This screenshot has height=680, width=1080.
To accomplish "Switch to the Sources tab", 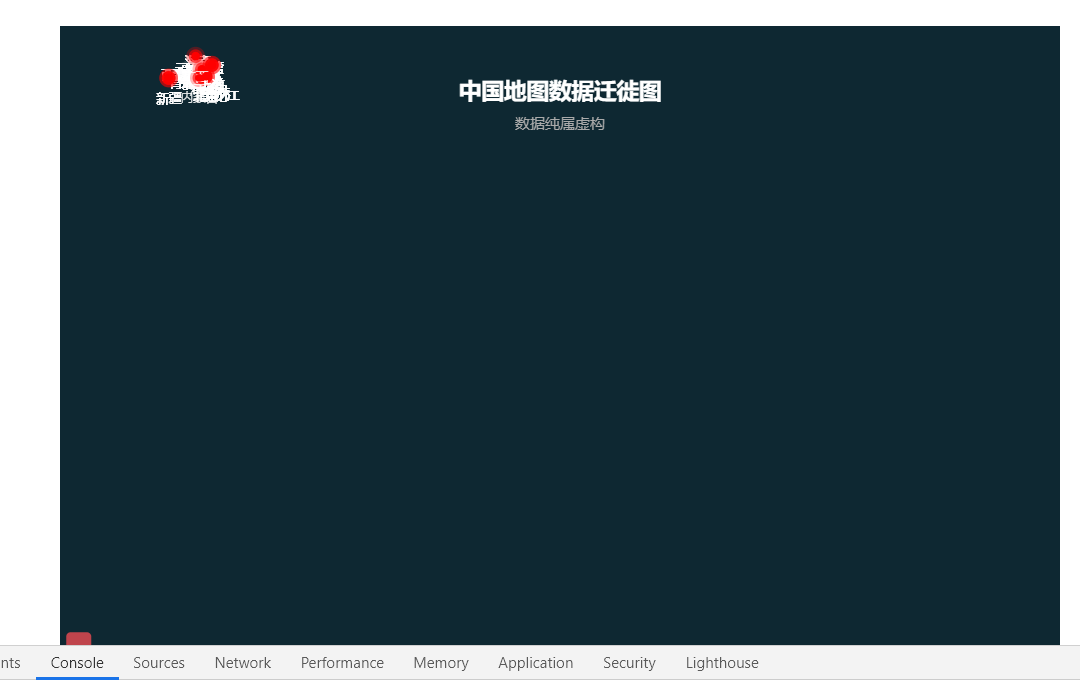I will pos(159,663).
